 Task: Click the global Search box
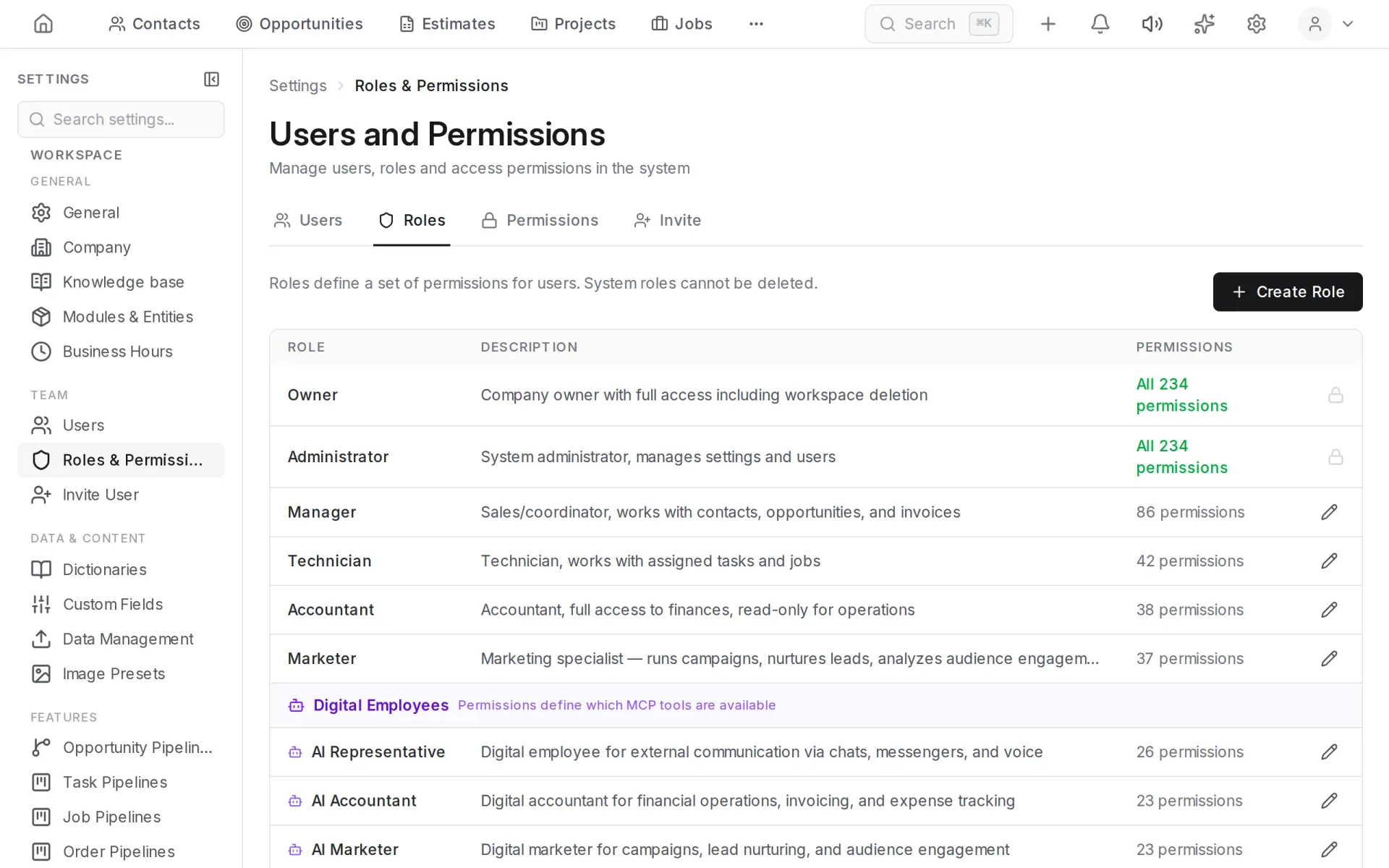coord(938,24)
